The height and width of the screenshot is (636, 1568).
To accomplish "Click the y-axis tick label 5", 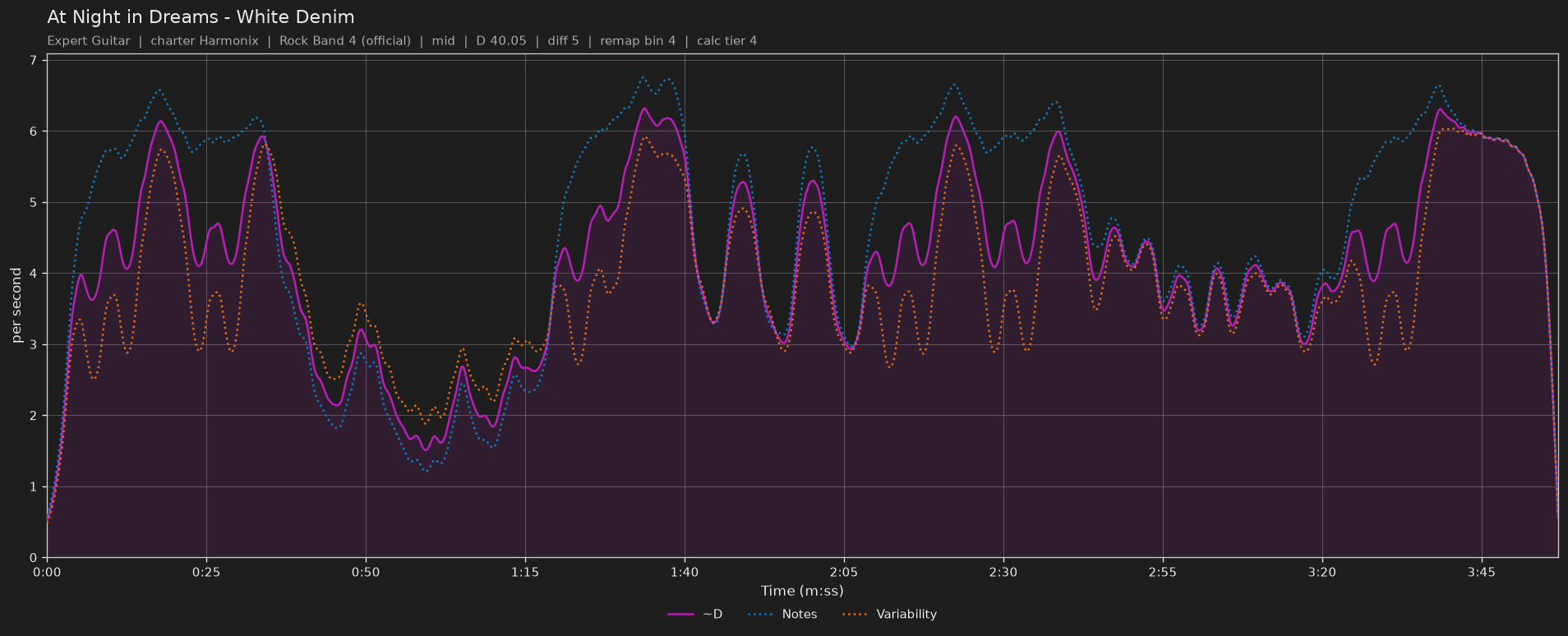I will tap(33, 202).
